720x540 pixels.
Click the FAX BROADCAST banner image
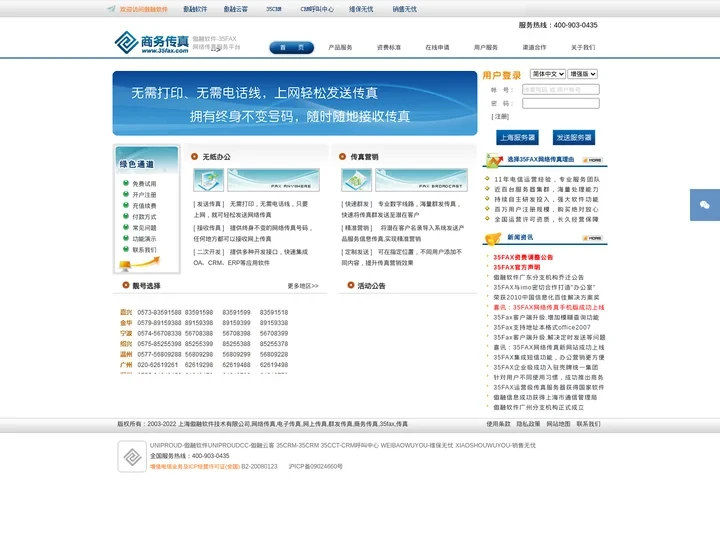coord(422,180)
